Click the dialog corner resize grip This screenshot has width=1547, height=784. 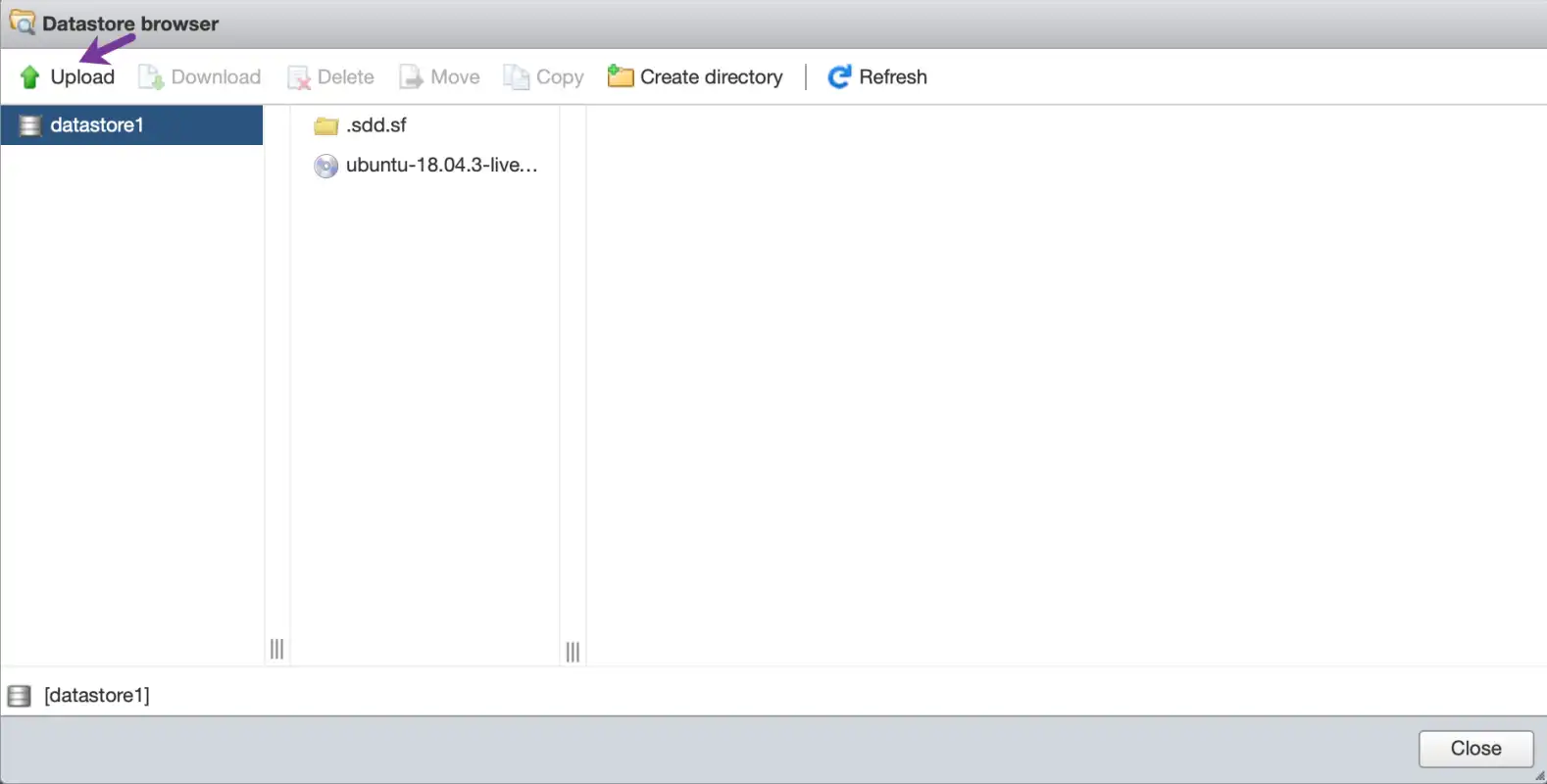click(1539, 775)
